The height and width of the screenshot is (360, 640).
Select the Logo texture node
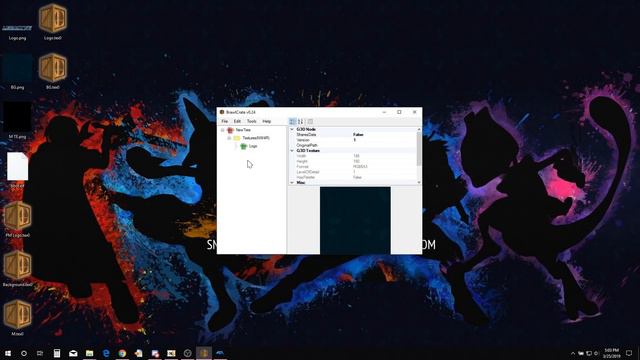[x=253, y=146]
